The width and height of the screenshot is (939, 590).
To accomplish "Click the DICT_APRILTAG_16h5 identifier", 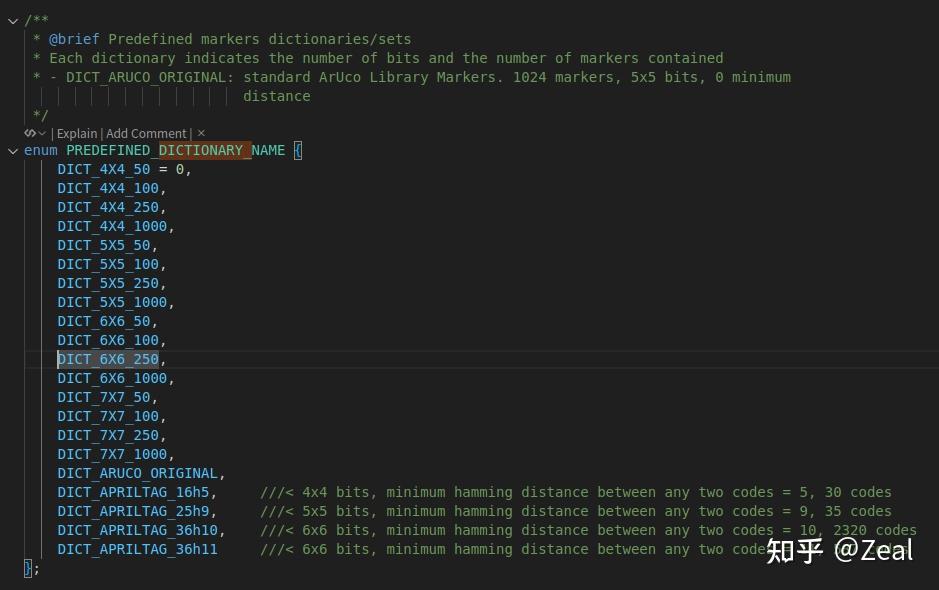I will point(133,492).
